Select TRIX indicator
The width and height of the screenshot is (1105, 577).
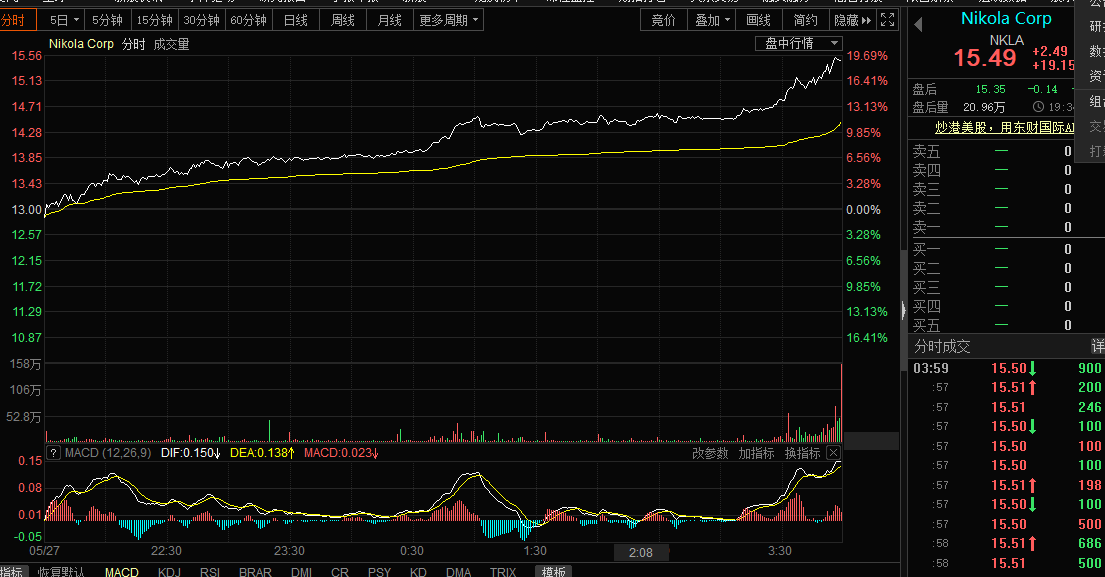click(503, 571)
